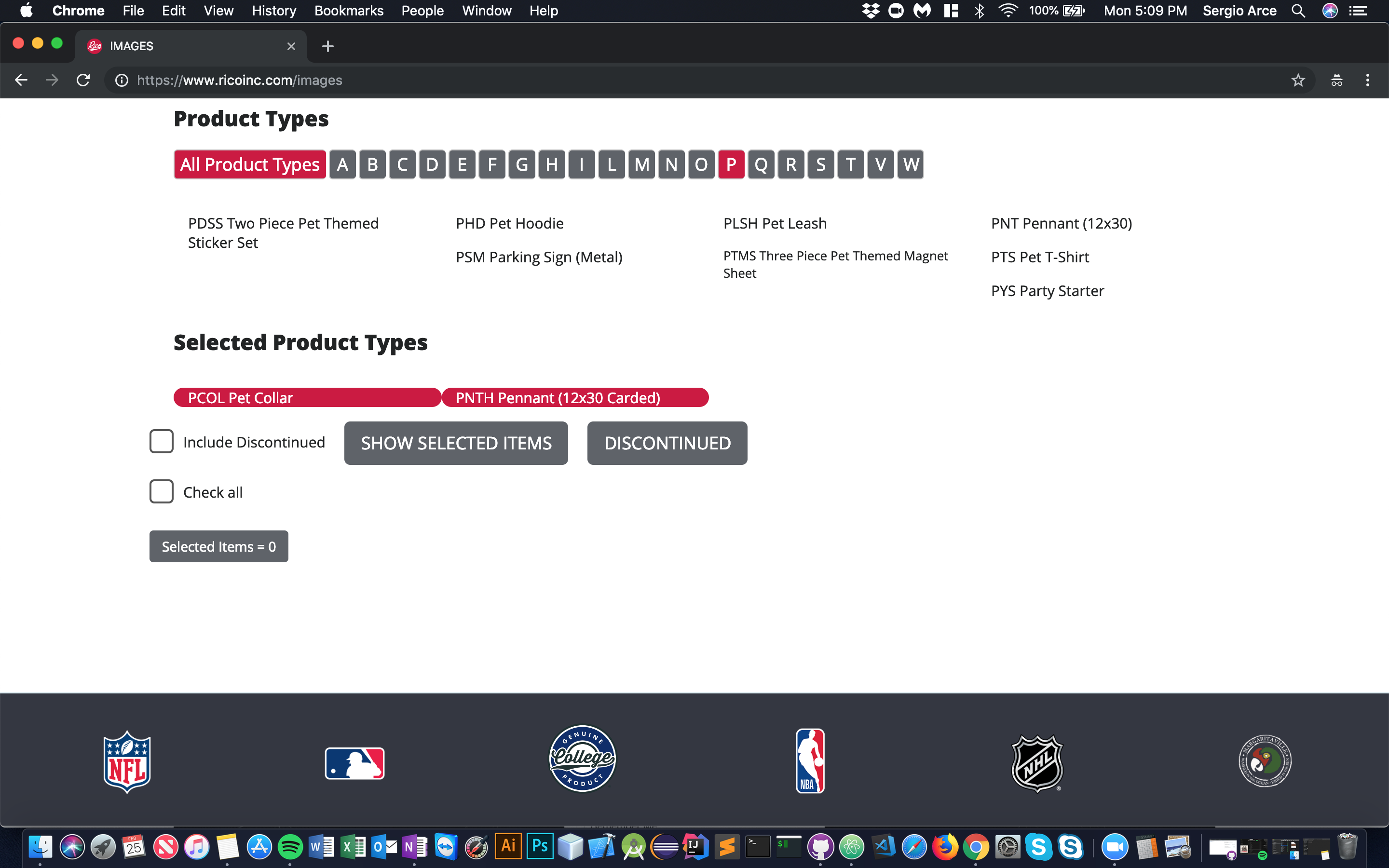Screen dimensions: 1389x868
Task: Click the MLB league logo
Action: pyautogui.click(x=354, y=763)
